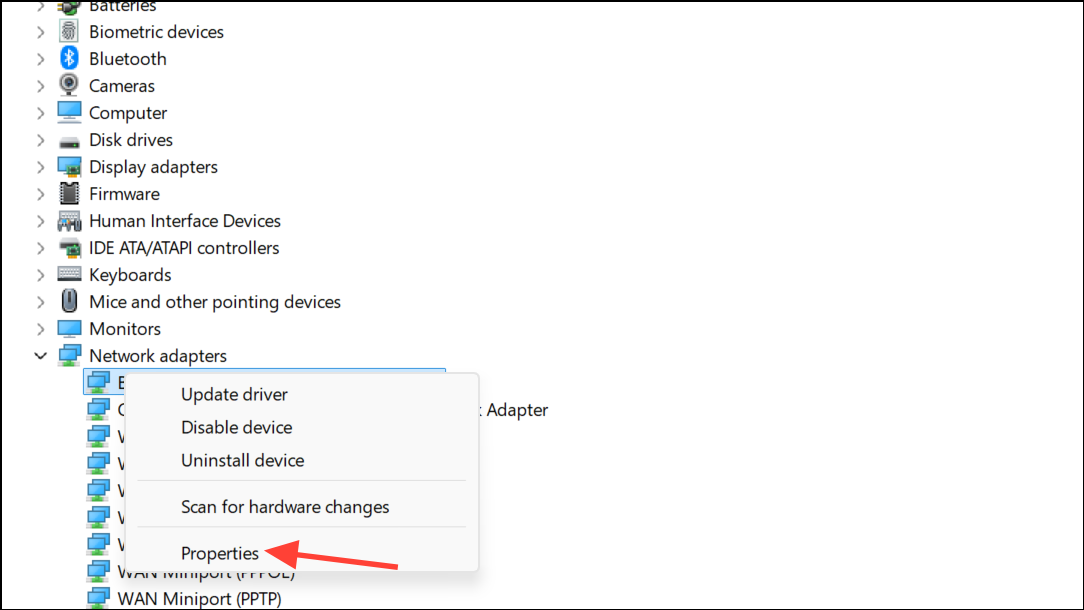Choose Properties from the context menu

(x=220, y=553)
